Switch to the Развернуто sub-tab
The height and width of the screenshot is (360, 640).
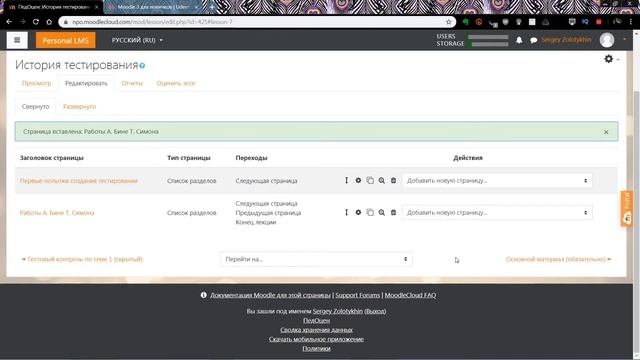coord(79,107)
